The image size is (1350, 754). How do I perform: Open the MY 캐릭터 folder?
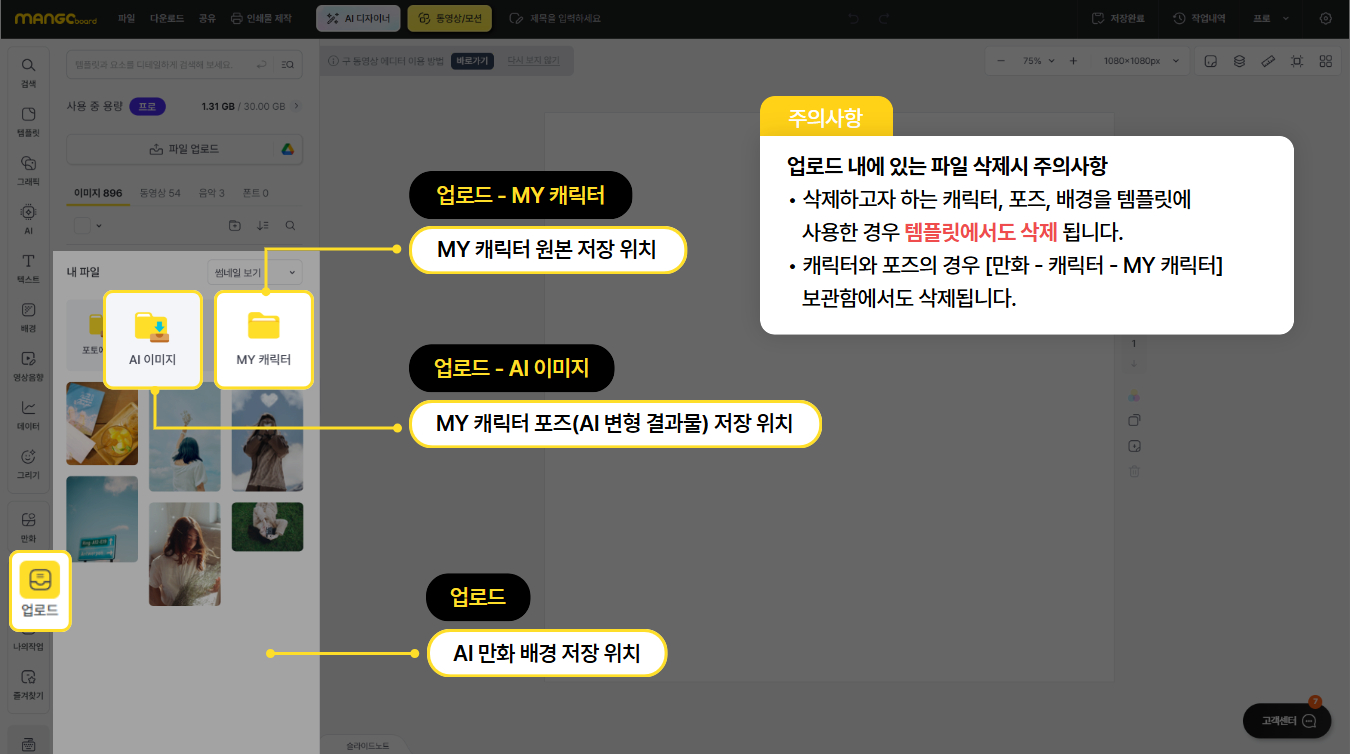click(264, 339)
